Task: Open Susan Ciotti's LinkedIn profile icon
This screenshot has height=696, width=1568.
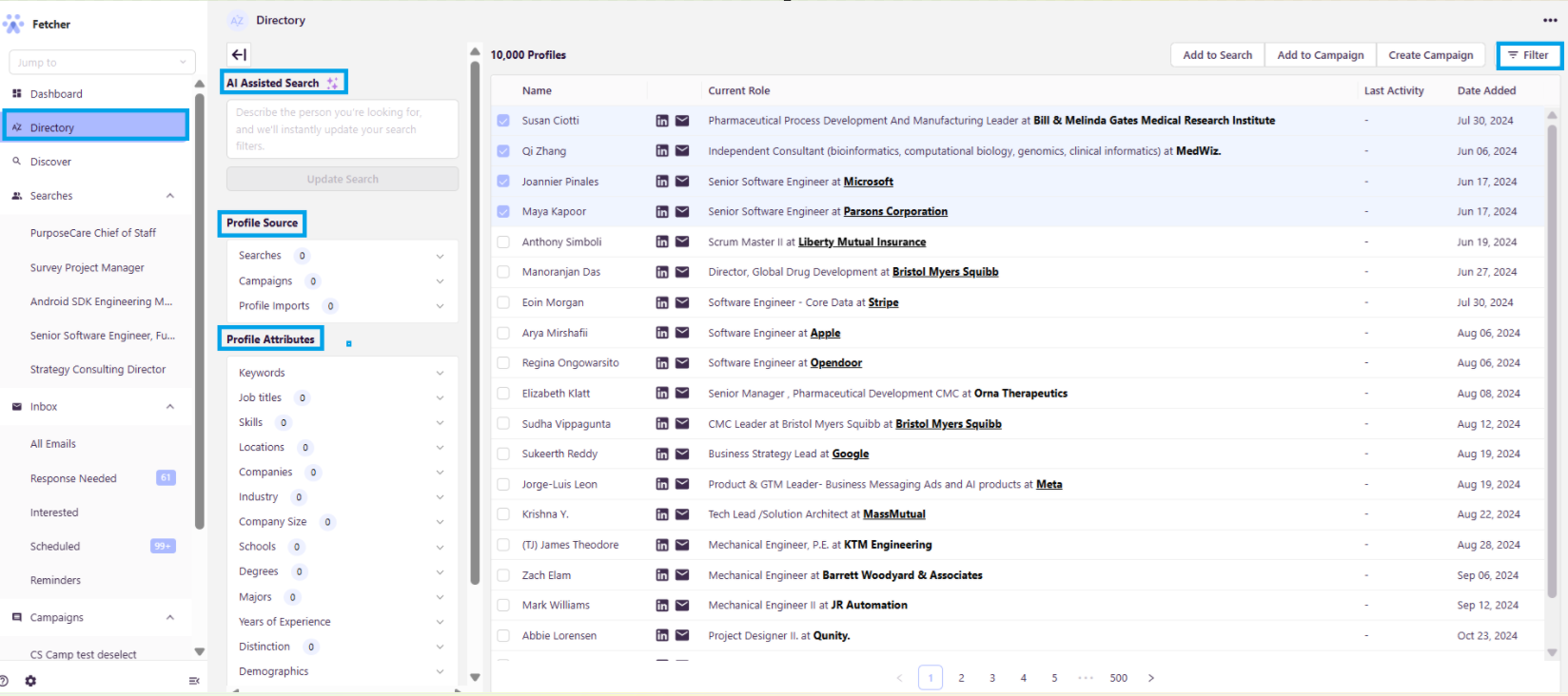Action: (662, 121)
